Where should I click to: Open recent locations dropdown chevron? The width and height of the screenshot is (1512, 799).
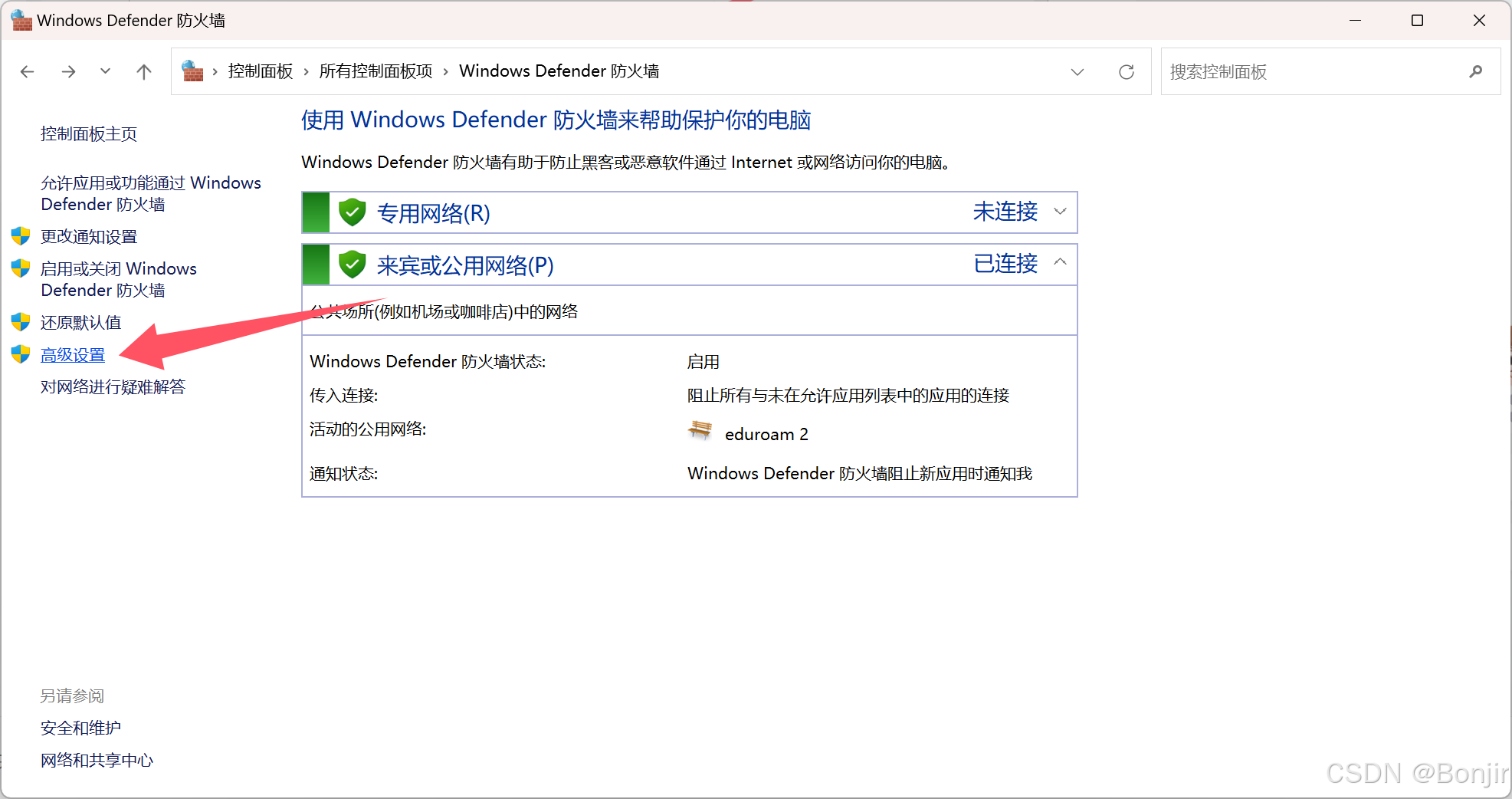click(x=105, y=71)
